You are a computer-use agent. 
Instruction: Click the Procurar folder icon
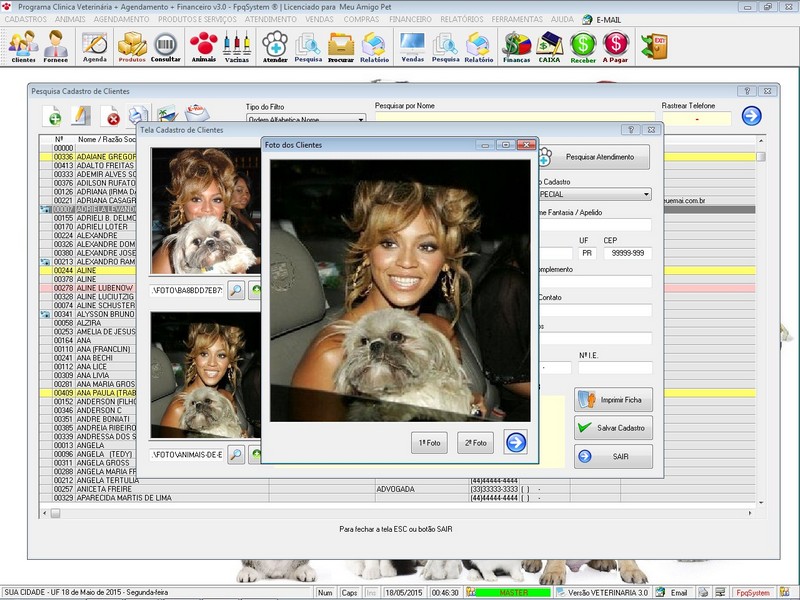341,46
